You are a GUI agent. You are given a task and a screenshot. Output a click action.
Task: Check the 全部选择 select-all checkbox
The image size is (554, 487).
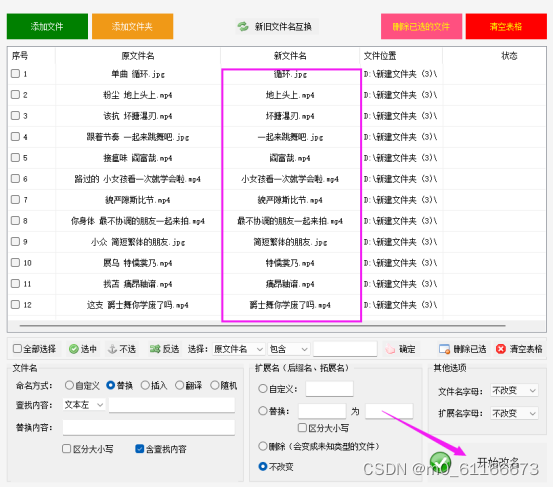(x=17, y=349)
